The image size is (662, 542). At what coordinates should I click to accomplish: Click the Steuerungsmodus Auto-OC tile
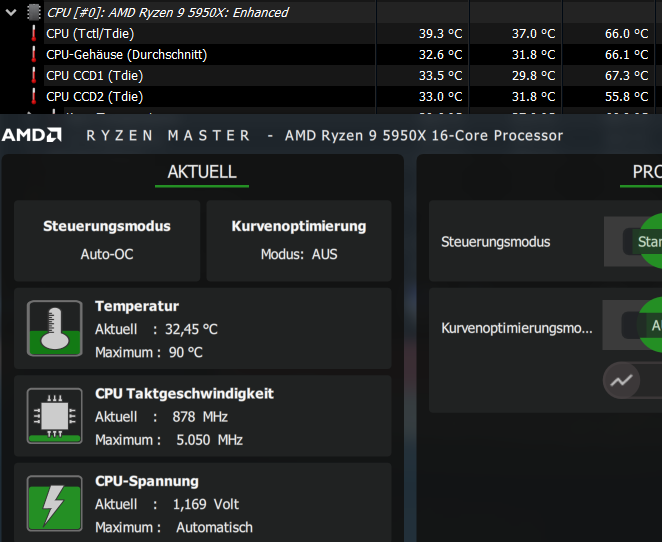[x=107, y=241]
